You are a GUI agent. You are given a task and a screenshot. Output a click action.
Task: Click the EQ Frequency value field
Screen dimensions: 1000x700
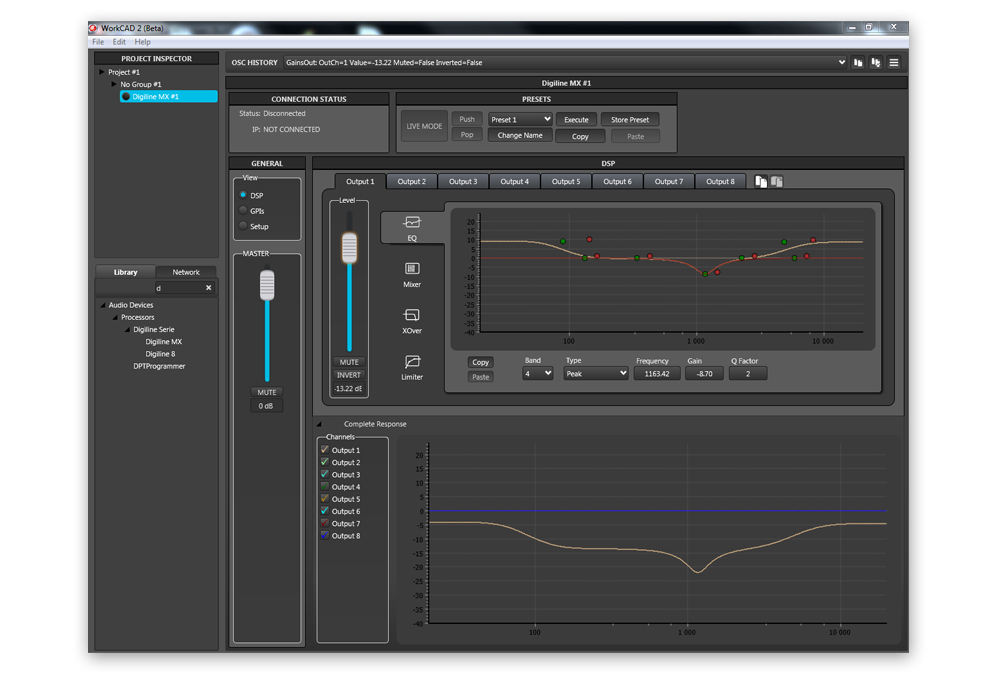click(x=656, y=374)
